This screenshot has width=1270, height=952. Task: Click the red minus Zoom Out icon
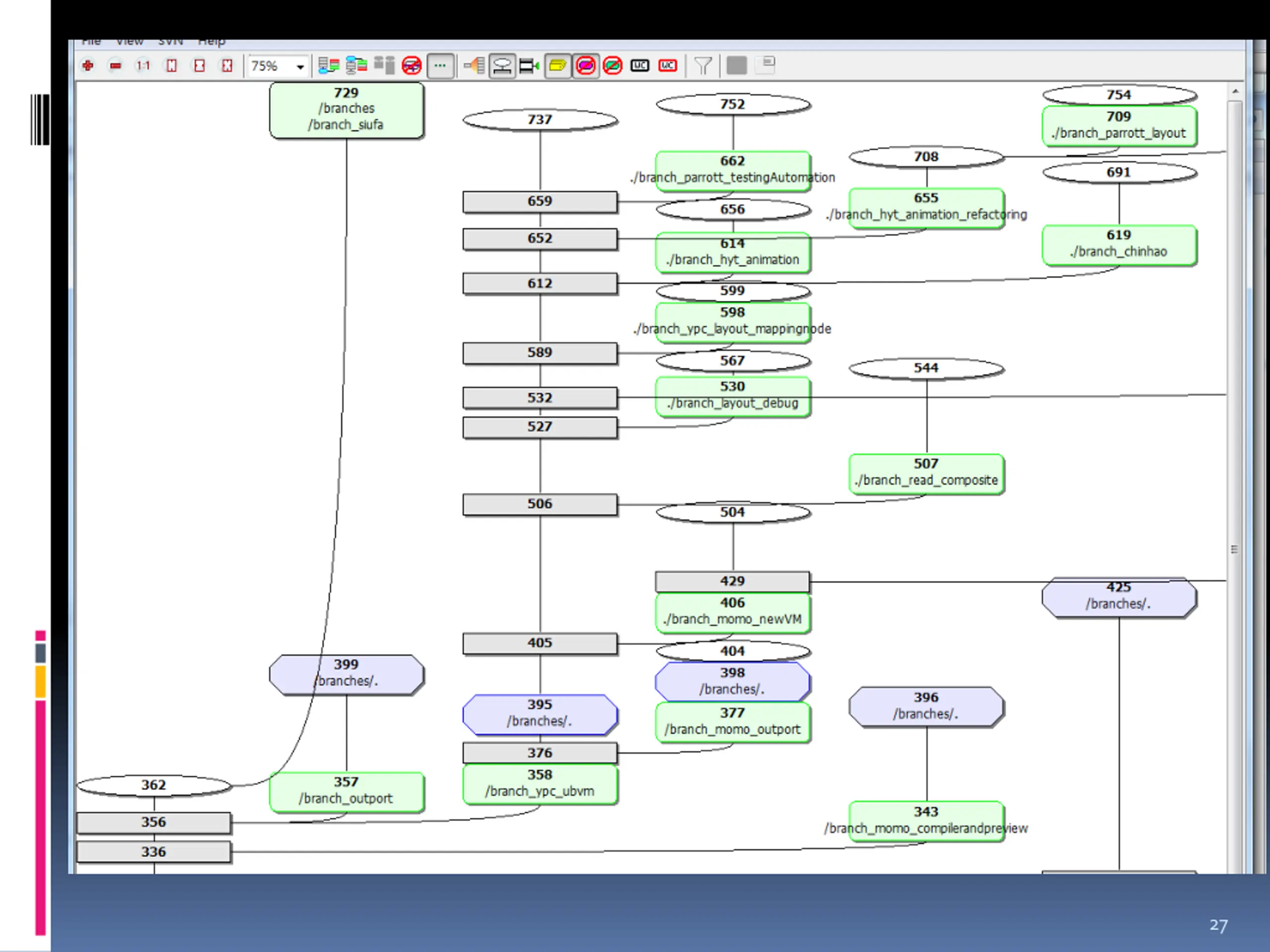(116, 65)
